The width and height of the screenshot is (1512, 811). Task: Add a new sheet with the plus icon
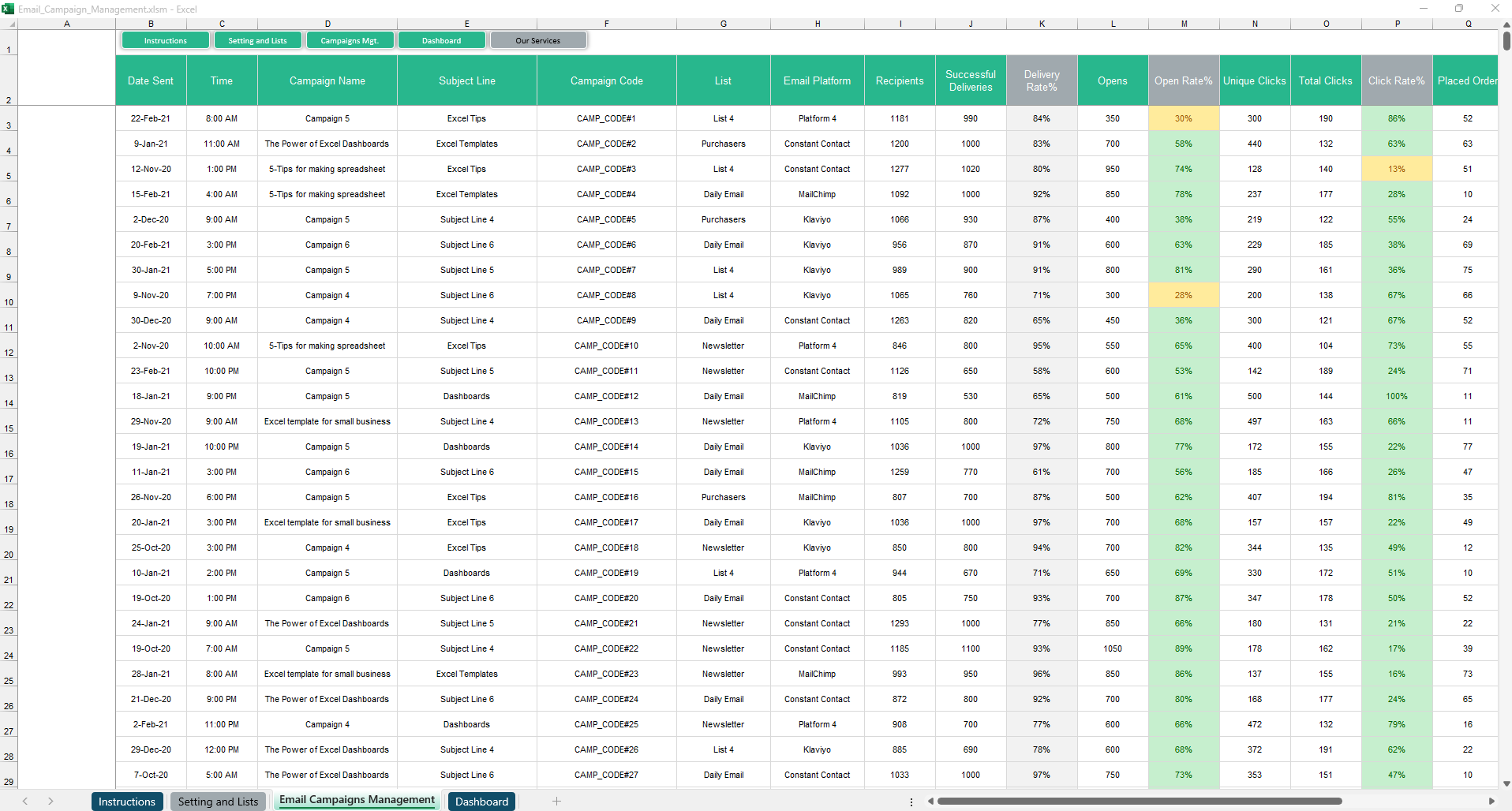point(556,802)
